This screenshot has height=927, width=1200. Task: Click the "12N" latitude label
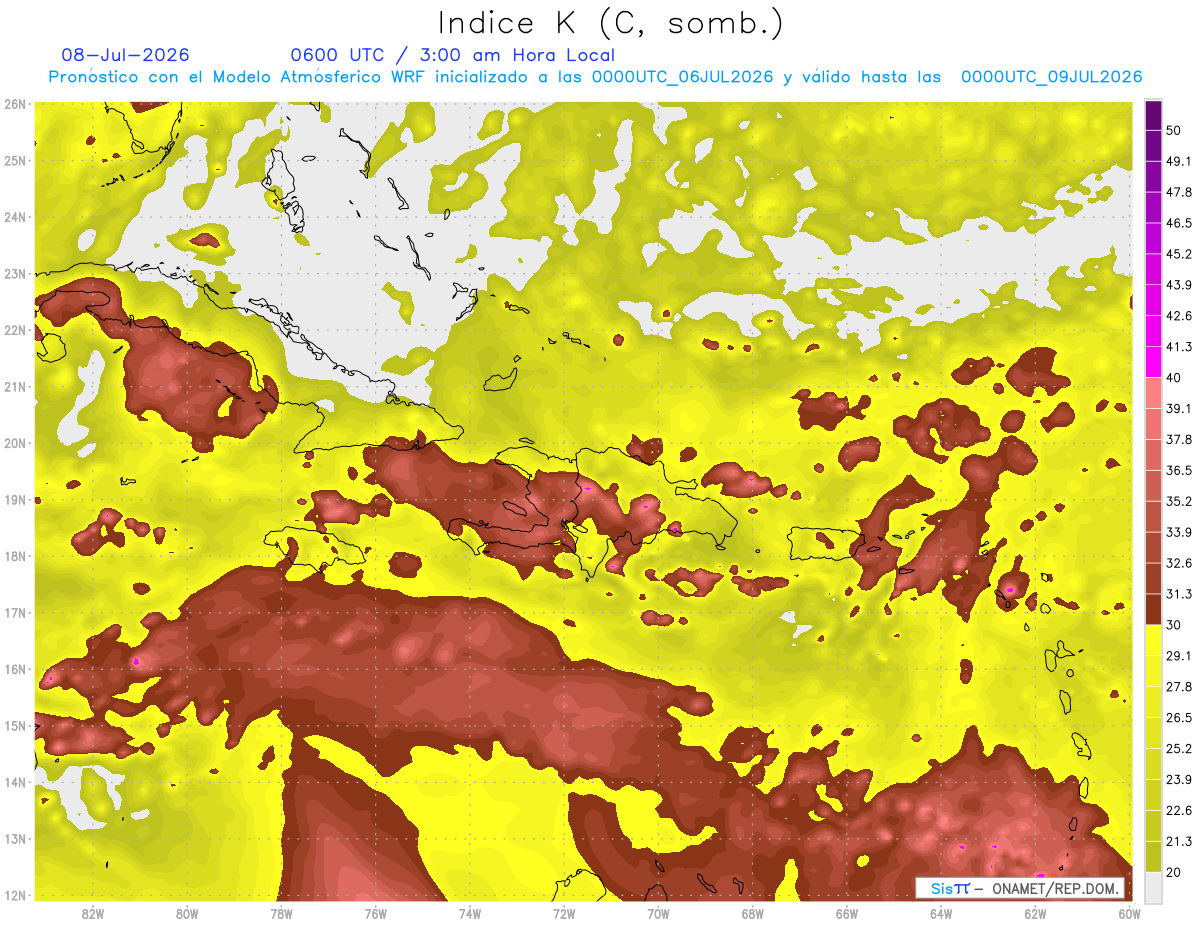(x=14, y=895)
